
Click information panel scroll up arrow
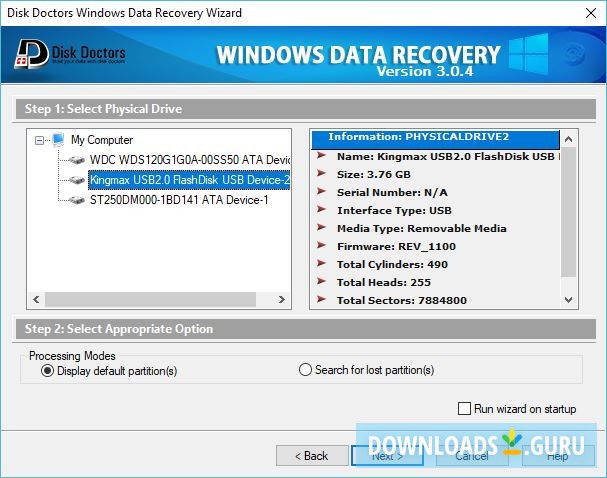pyautogui.click(x=568, y=139)
